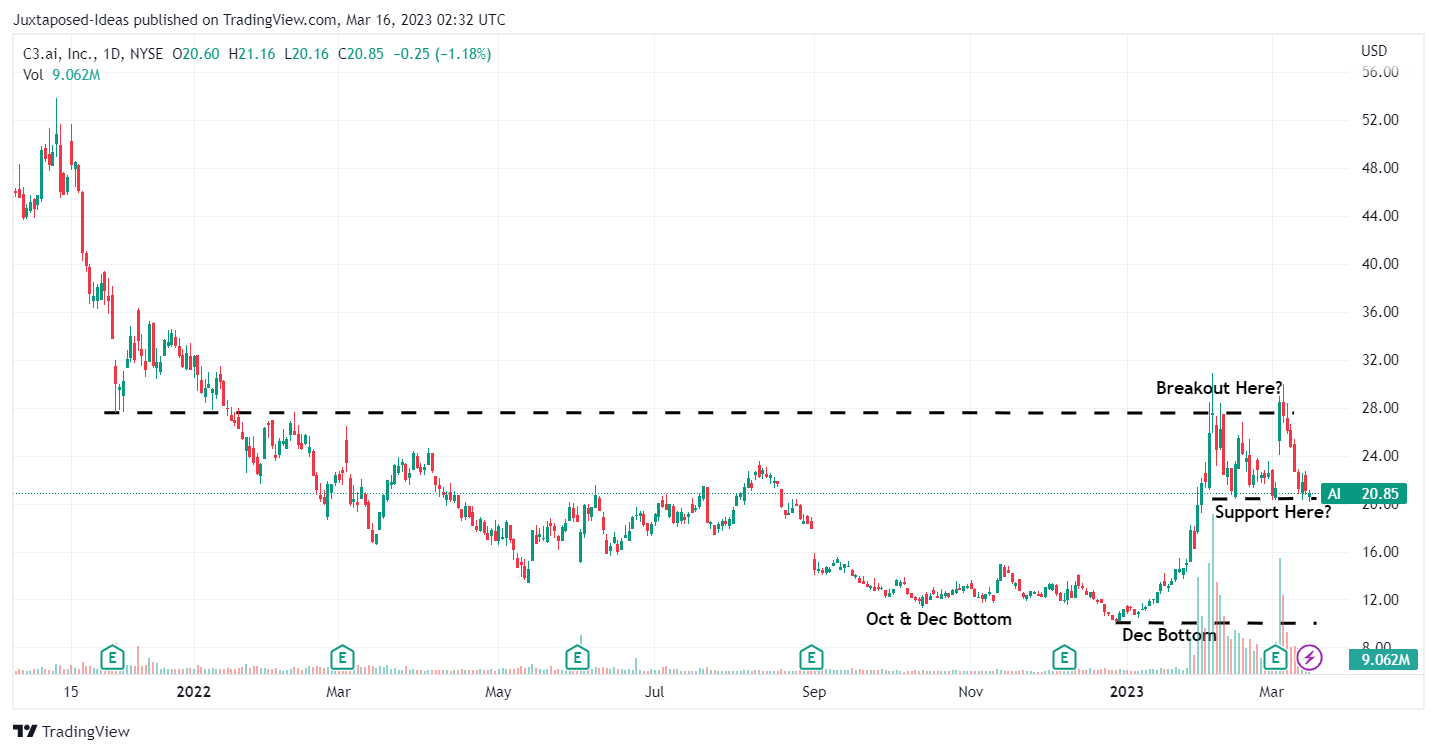Click the 2023 label on time axis
Screen dimensions: 1437x753
click(x=1127, y=692)
